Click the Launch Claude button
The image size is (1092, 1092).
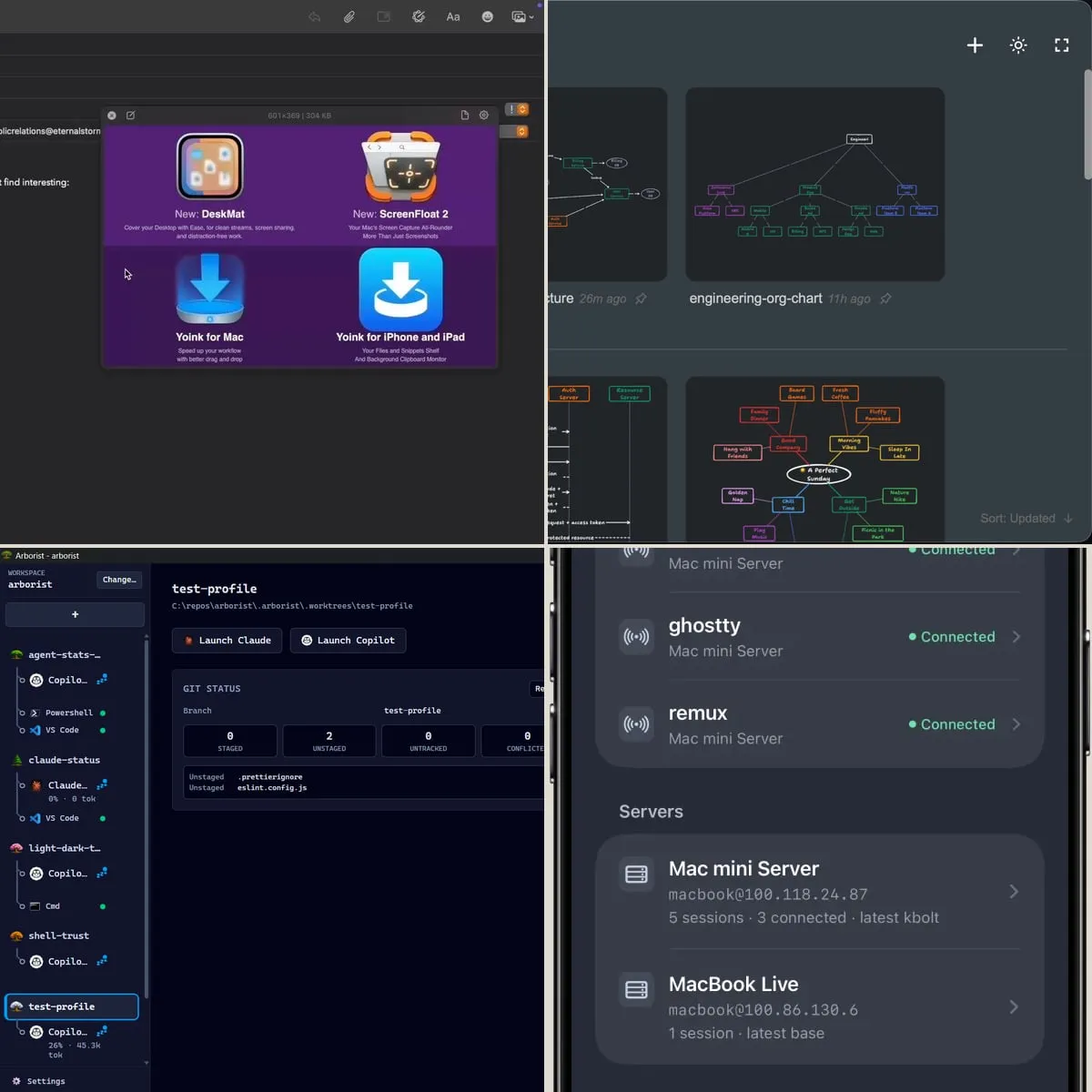(x=227, y=641)
